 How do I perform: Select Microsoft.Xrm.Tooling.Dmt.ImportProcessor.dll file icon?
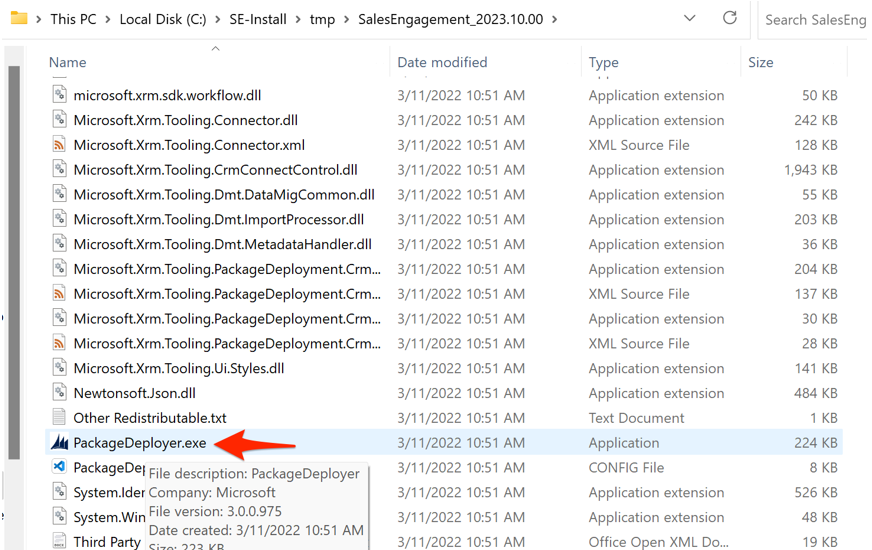point(59,219)
